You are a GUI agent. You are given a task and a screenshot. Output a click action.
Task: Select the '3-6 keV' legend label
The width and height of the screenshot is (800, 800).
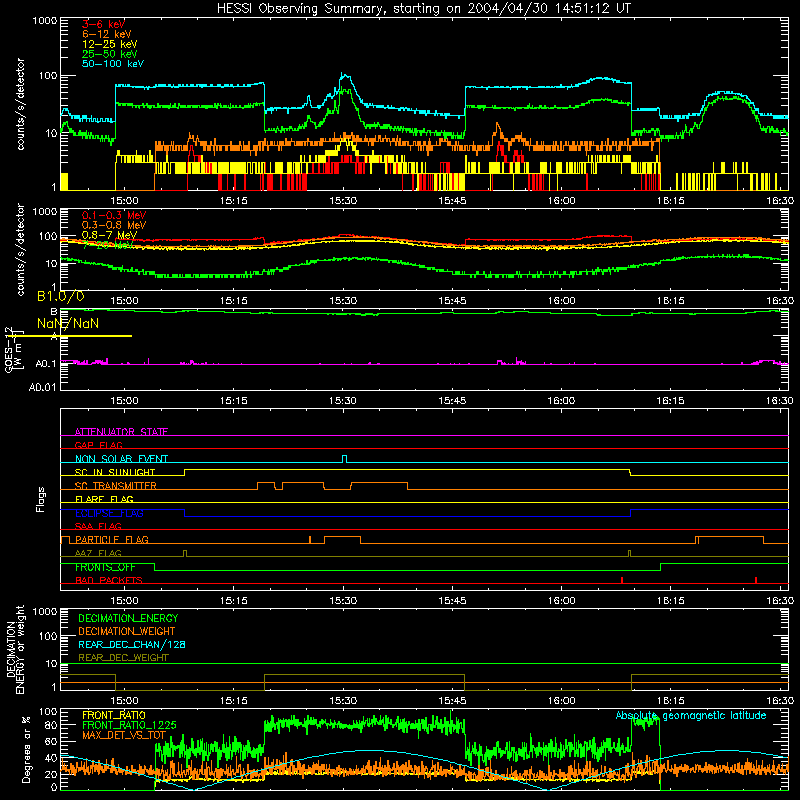(x=104, y=24)
